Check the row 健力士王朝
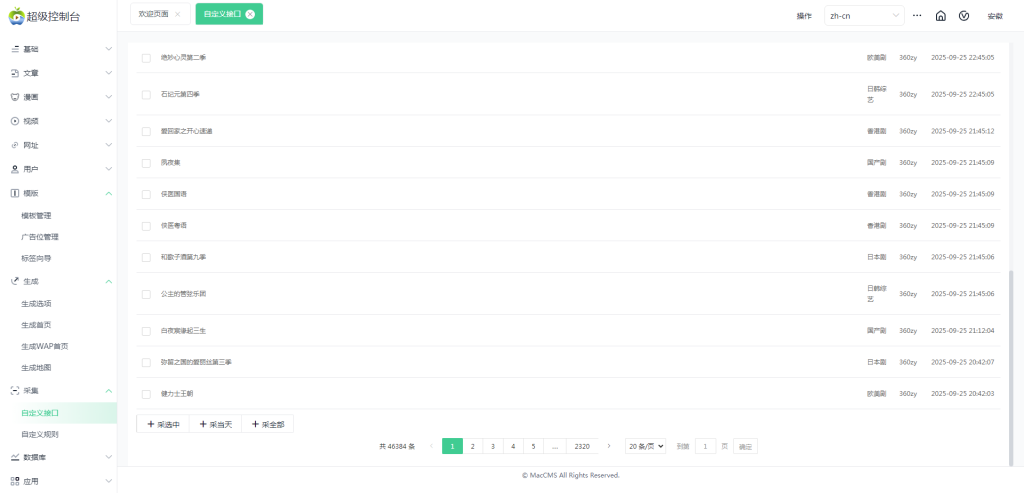This screenshot has height=493, width=1024. tap(146, 394)
